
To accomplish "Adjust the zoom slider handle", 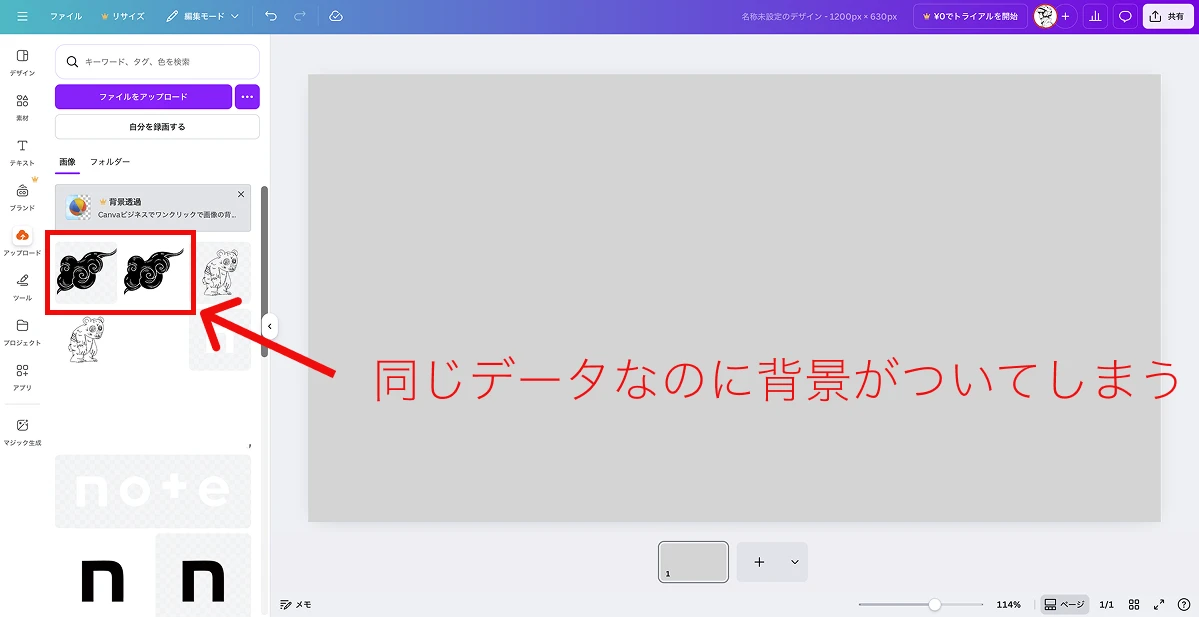I will pos(934,605).
